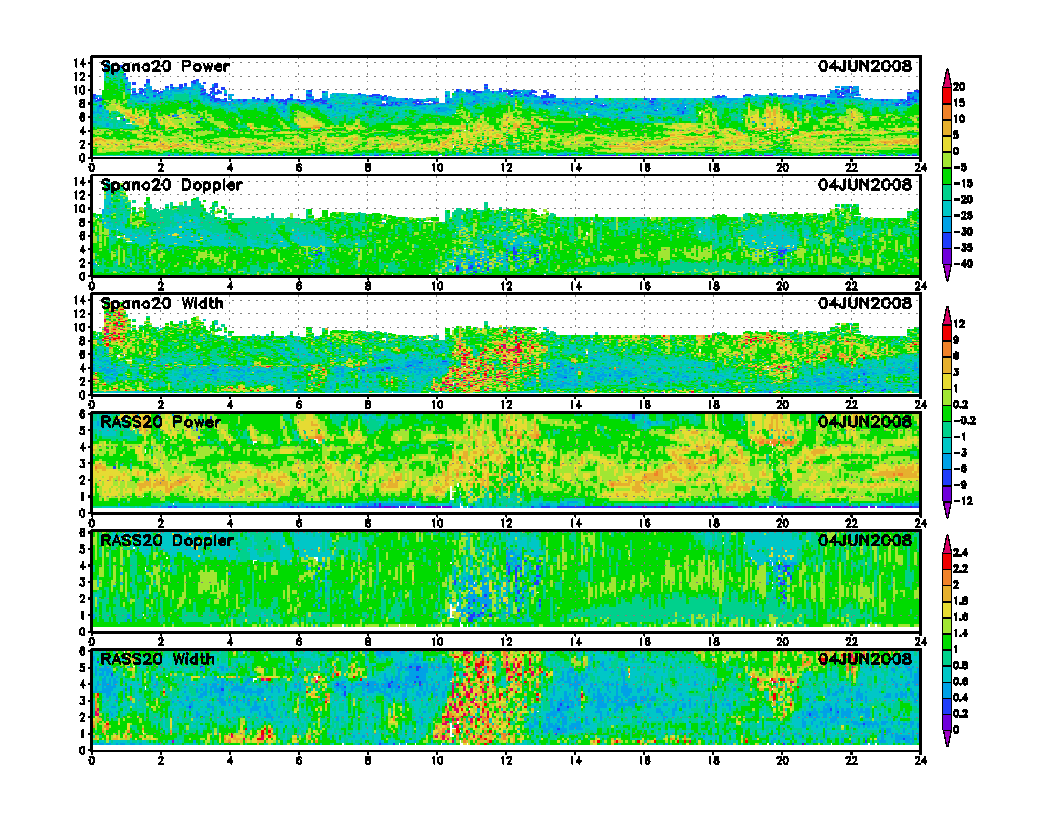
Task: Click the 04JUN2008 date in RASS20 Width panel
Action: pos(864,659)
